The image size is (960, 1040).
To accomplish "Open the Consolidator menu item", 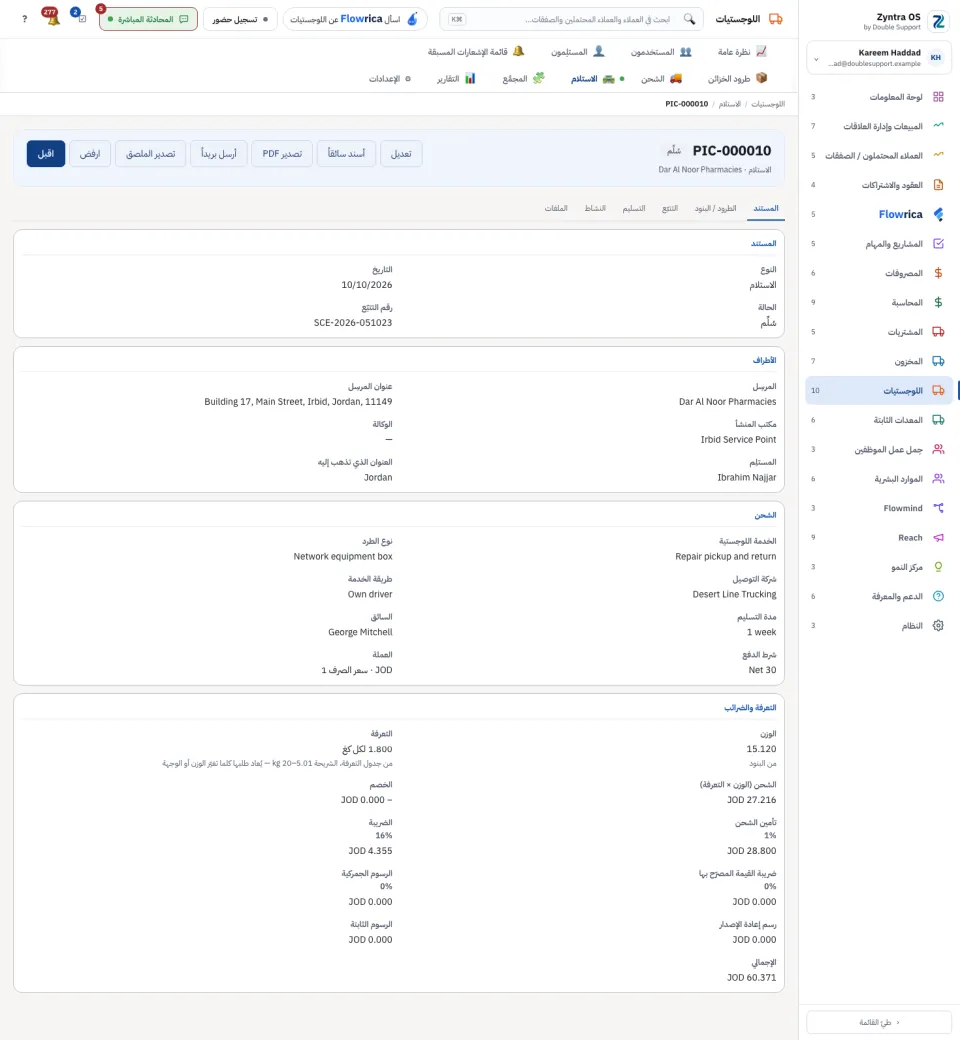I will coord(523,79).
